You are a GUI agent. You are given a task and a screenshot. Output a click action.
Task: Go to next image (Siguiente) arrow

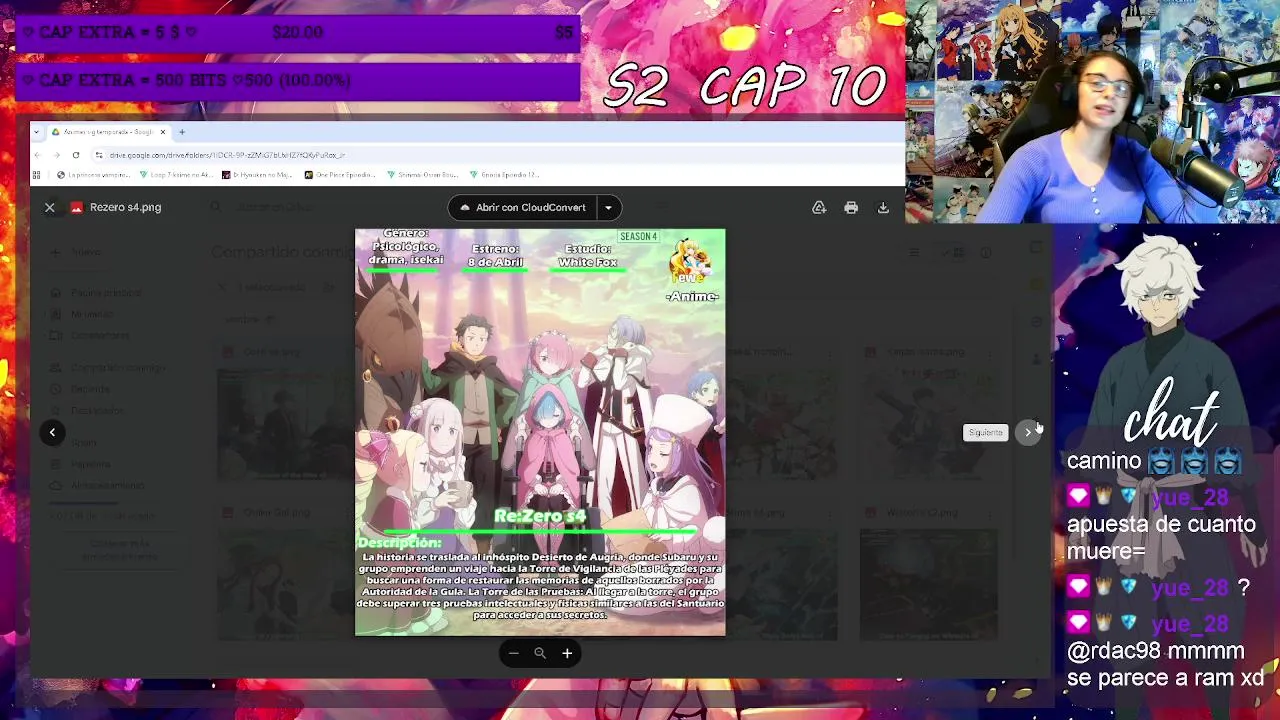pos(1028,432)
